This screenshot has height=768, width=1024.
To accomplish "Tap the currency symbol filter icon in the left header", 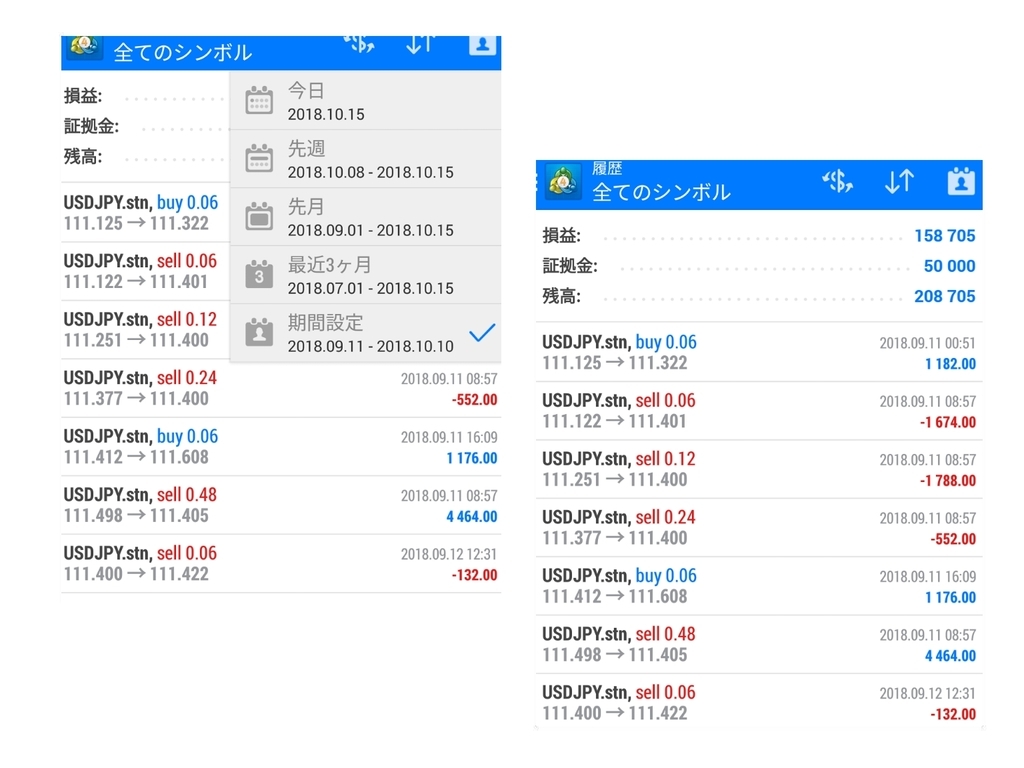I will (x=359, y=44).
